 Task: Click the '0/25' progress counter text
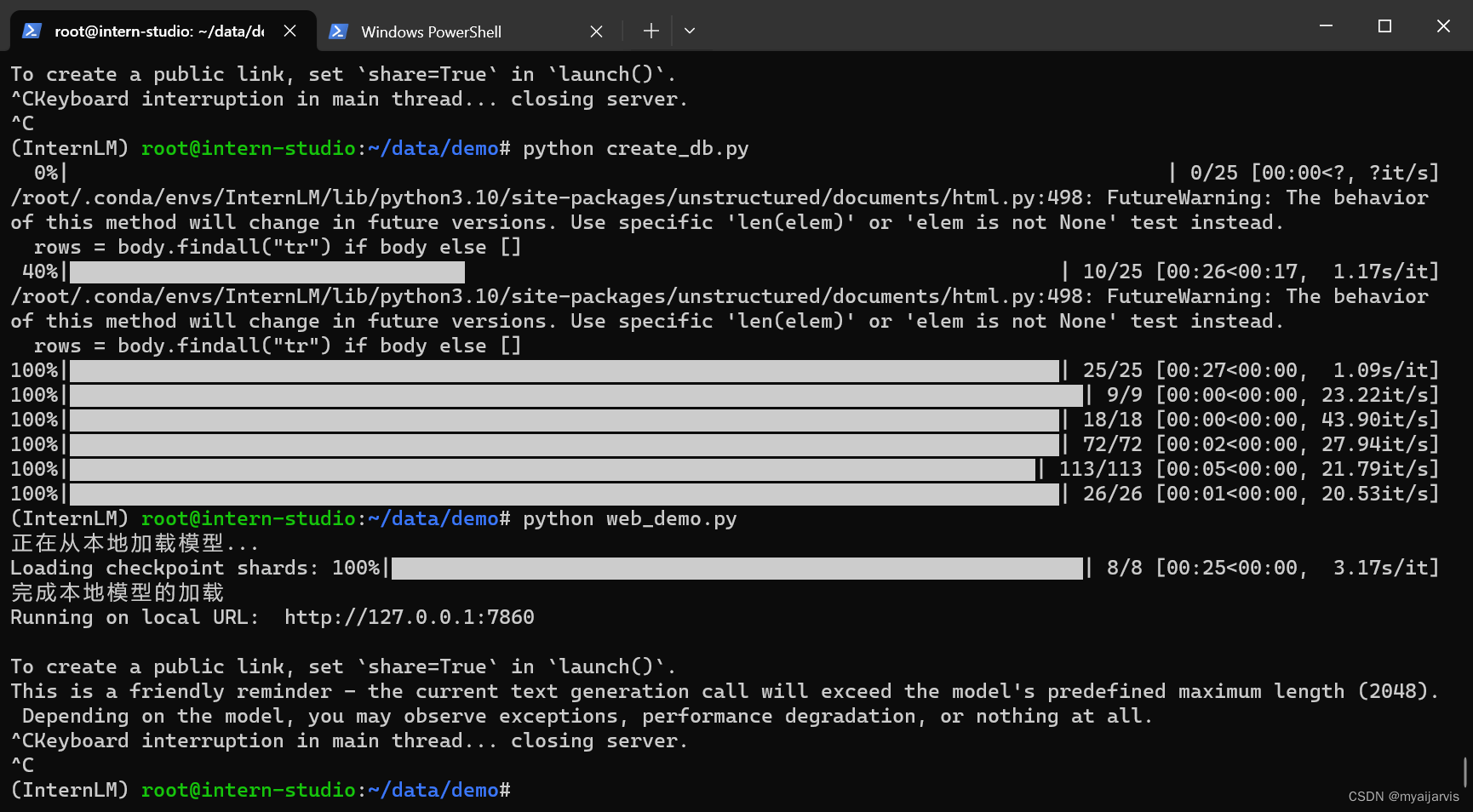coord(1213,173)
